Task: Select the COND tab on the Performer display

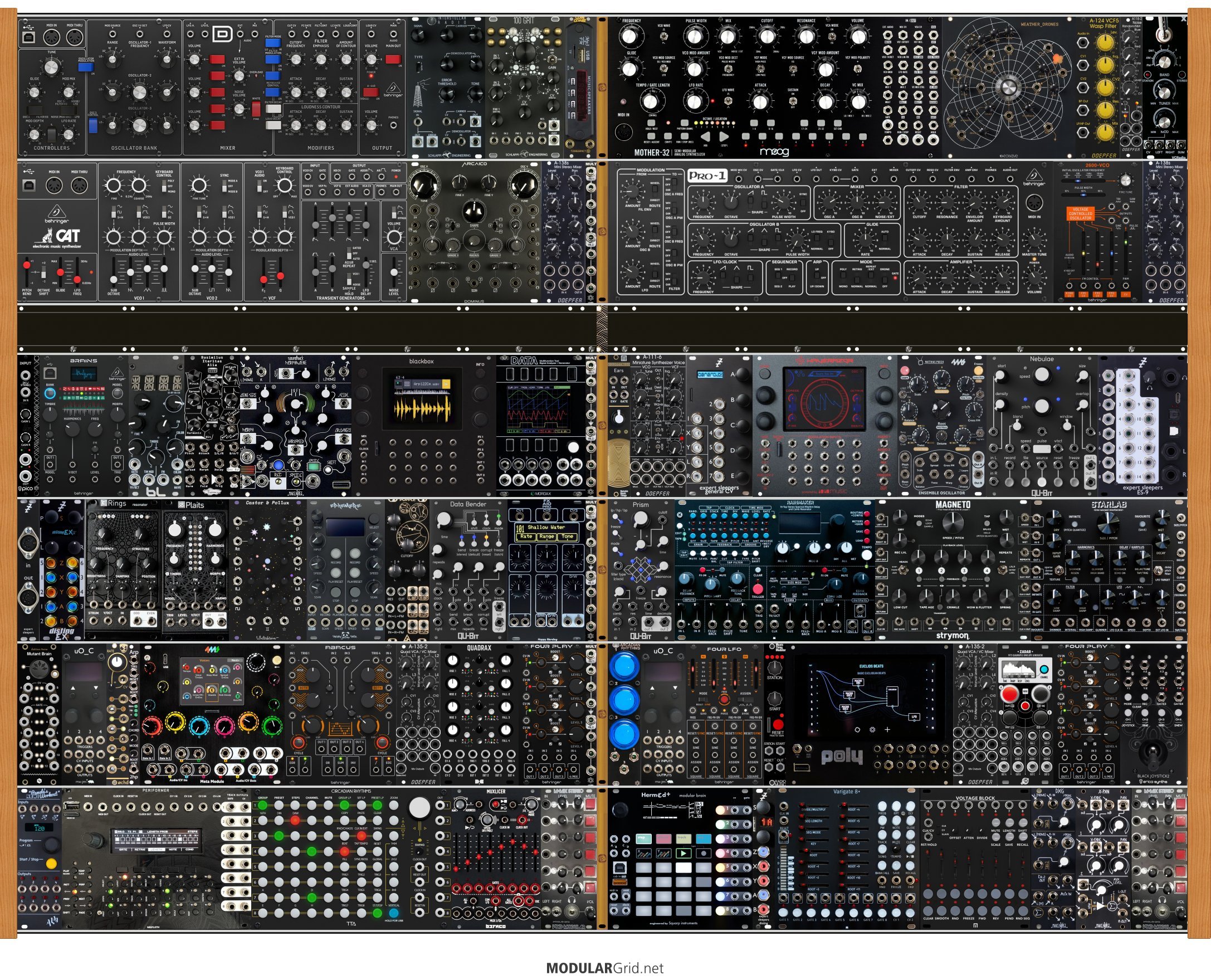Action: pyautogui.click(x=190, y=849)
